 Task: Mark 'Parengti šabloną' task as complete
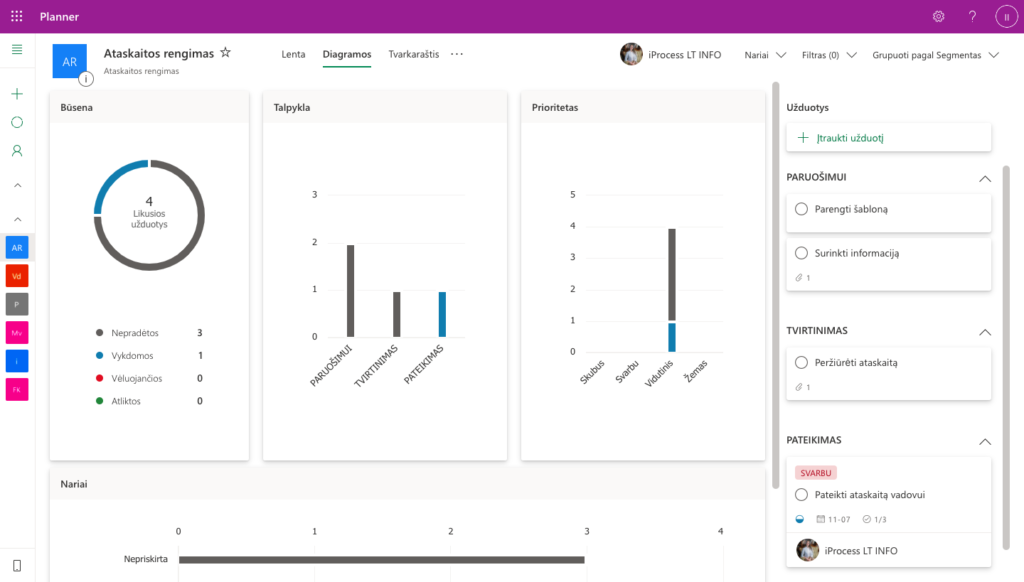[x=801, y=209]
